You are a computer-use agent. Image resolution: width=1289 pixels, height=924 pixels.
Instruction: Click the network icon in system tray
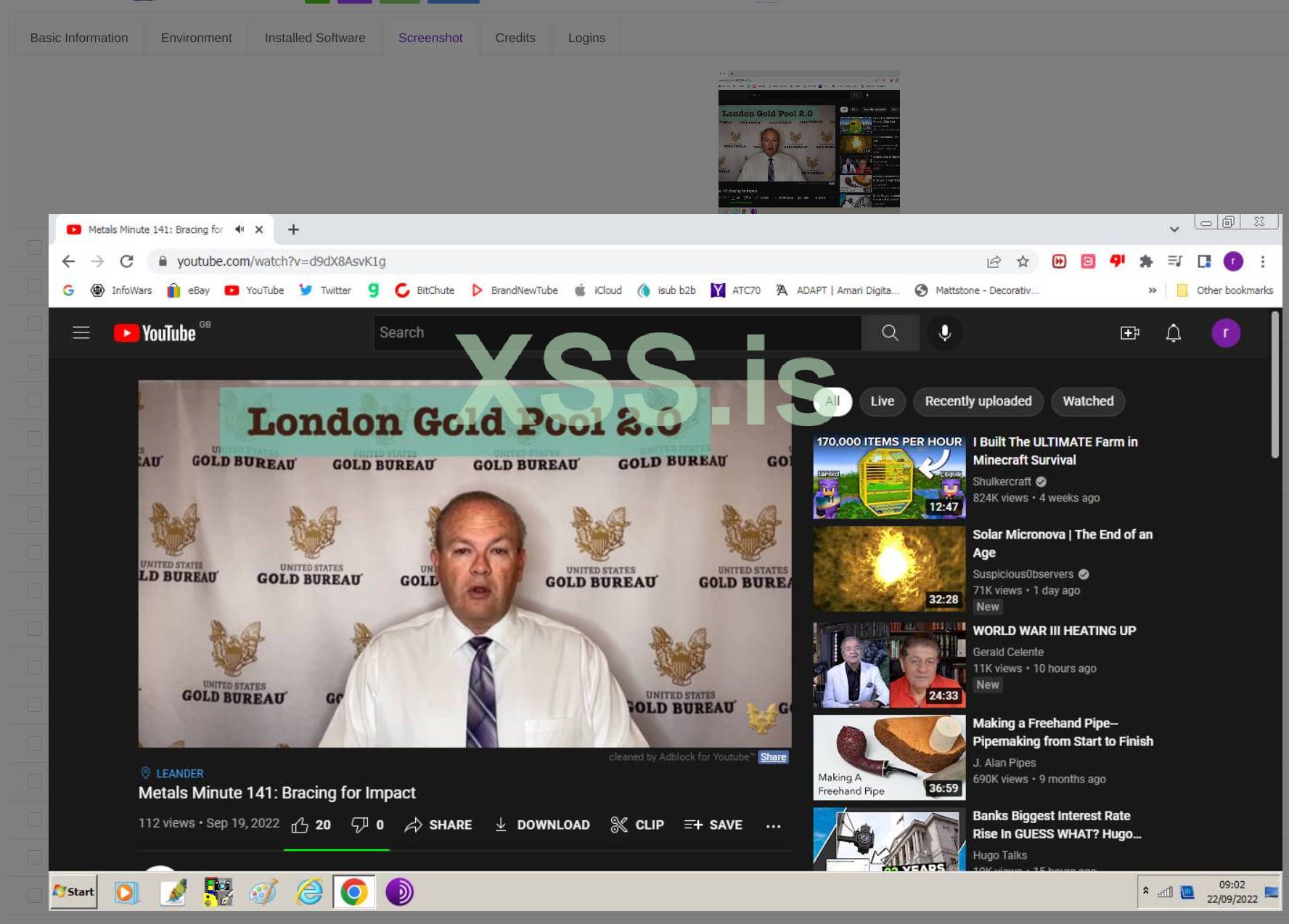[x=1165, y=892]
